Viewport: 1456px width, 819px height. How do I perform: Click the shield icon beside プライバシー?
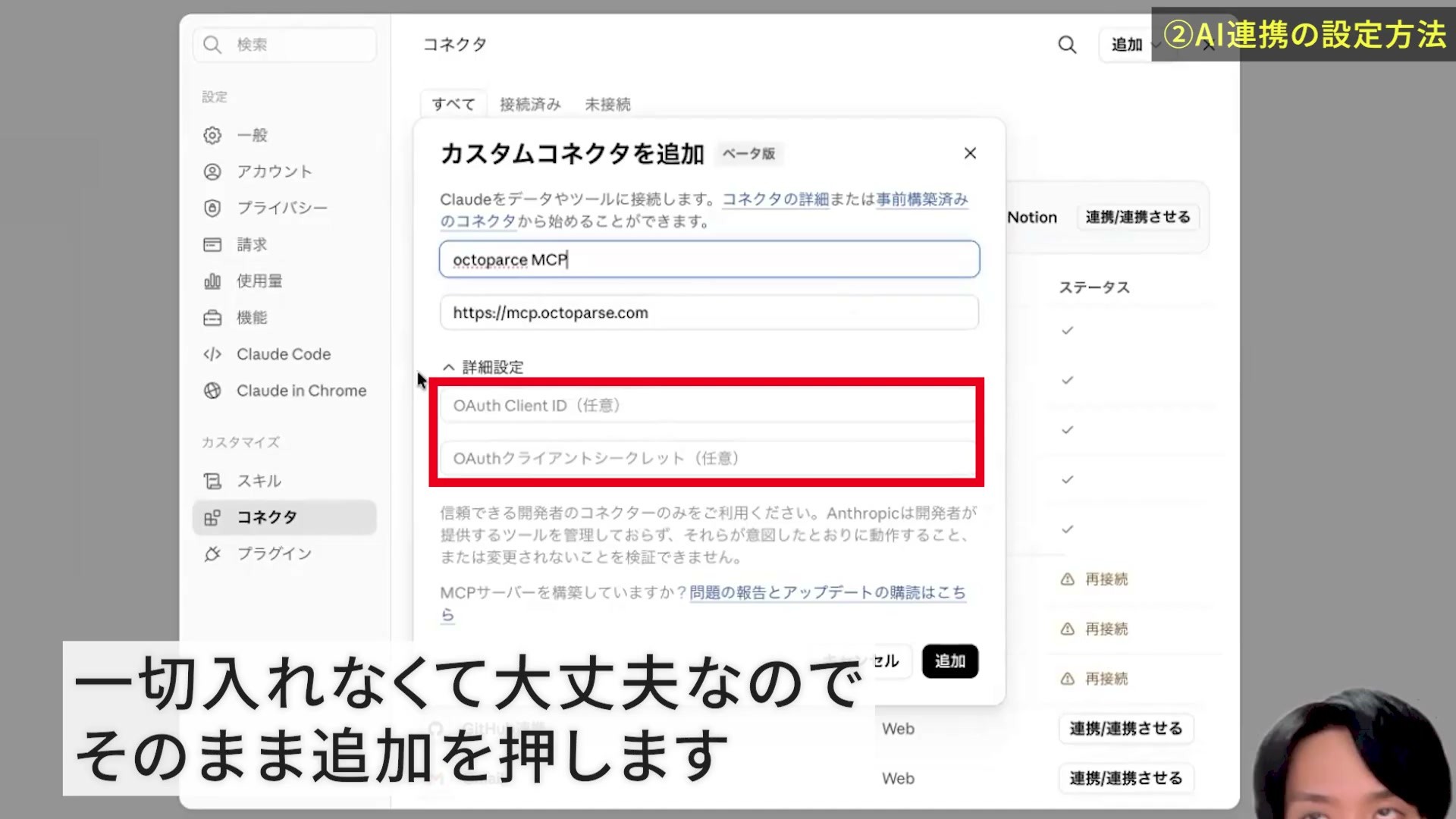coord(212,208)
